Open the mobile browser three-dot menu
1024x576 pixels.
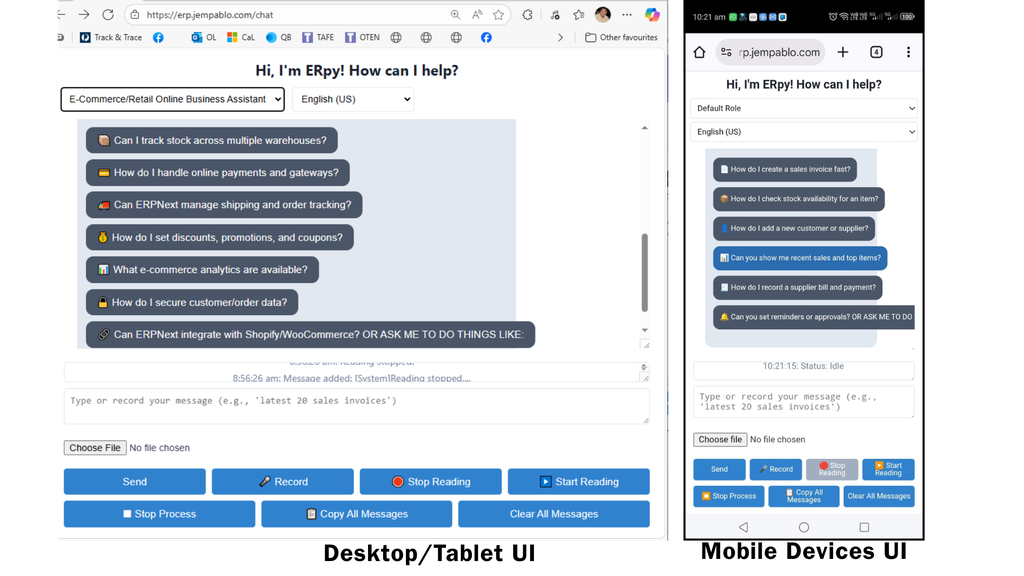coord(908,52)
